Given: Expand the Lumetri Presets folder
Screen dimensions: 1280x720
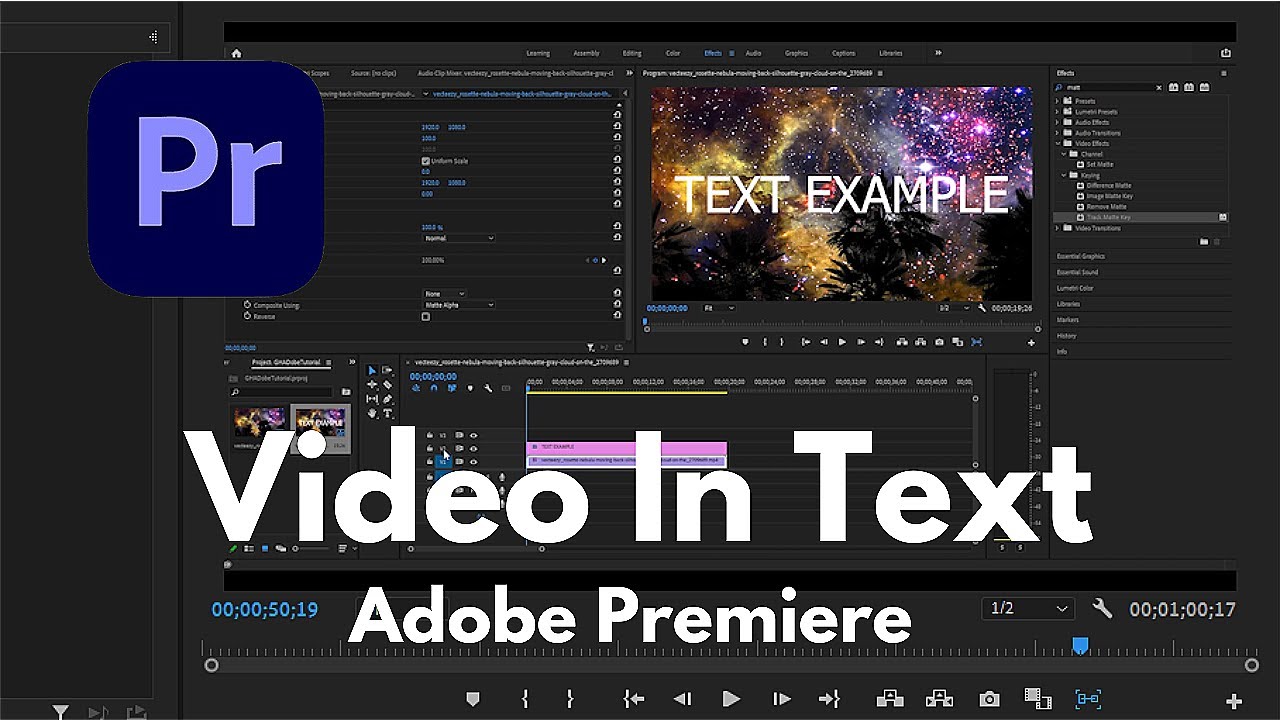Looking at the screenshot, I should pyautogui.click(x=1059, y=111).
